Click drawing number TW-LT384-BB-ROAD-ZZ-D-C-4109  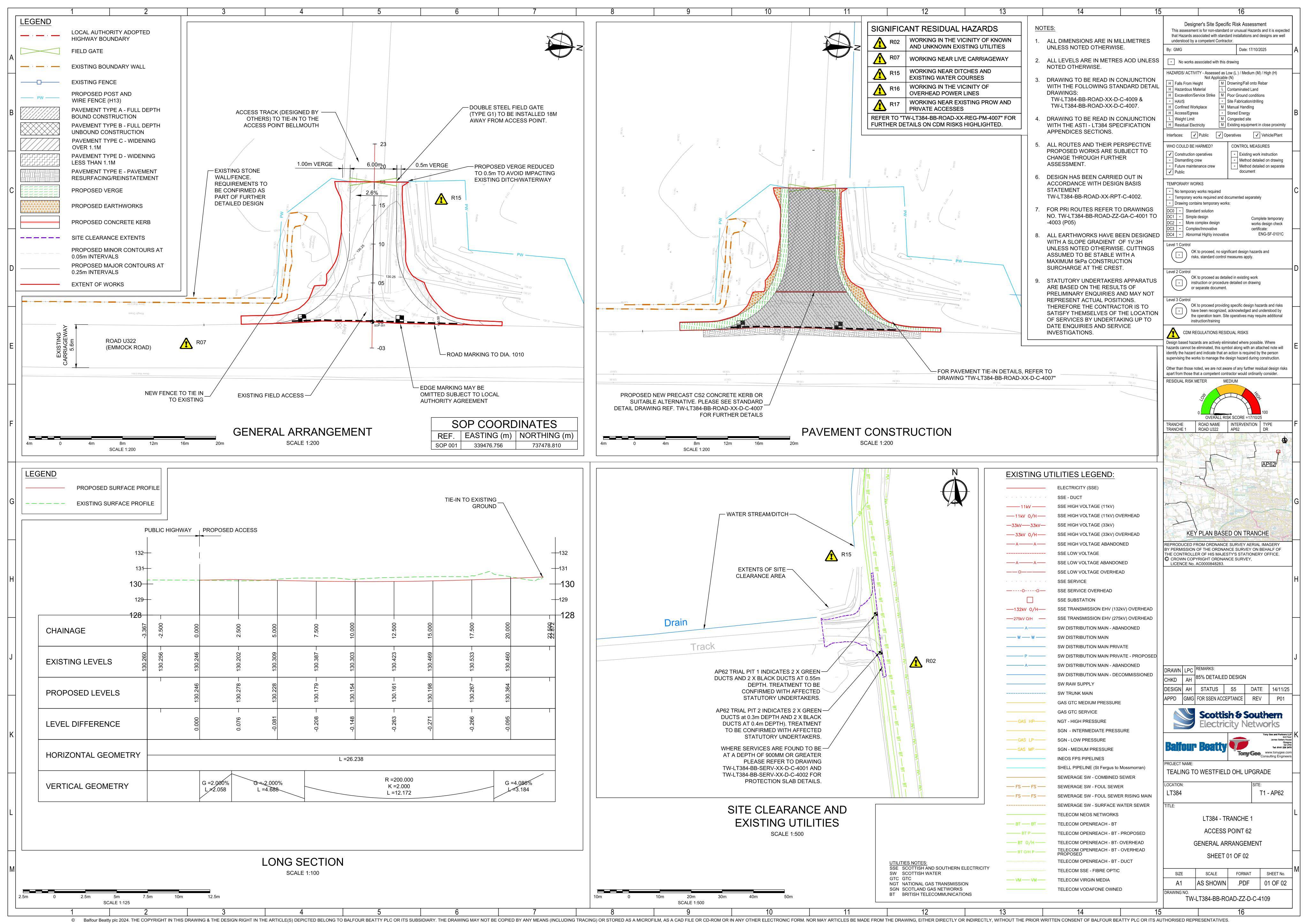[x=1228, y=899]
